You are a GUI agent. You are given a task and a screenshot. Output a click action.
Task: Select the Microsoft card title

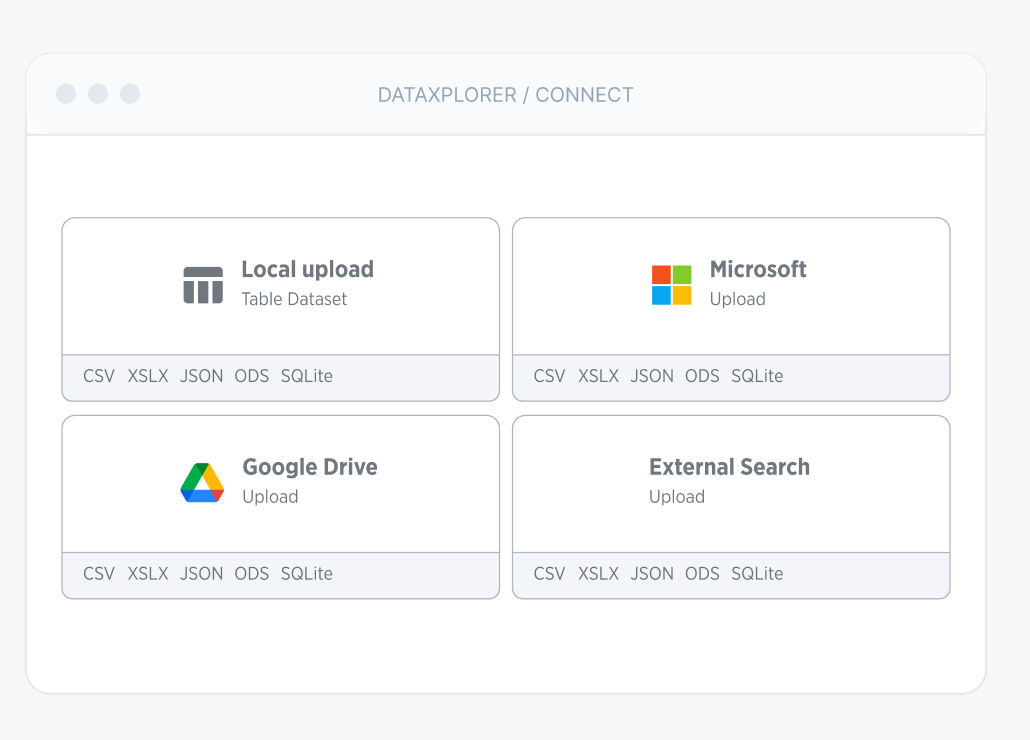[x=758, y=269]
